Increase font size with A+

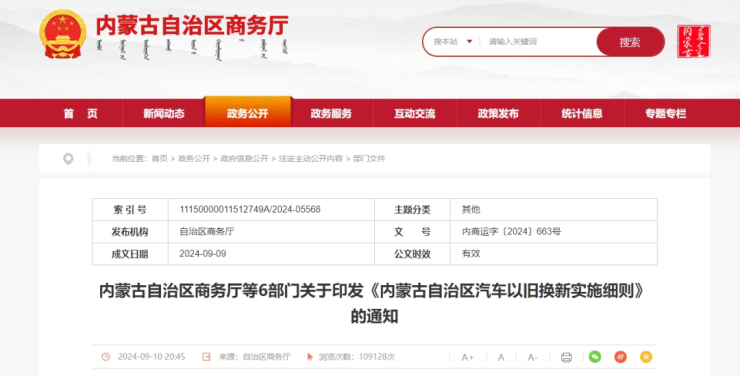pyautogui.click(x=467, y=357)
